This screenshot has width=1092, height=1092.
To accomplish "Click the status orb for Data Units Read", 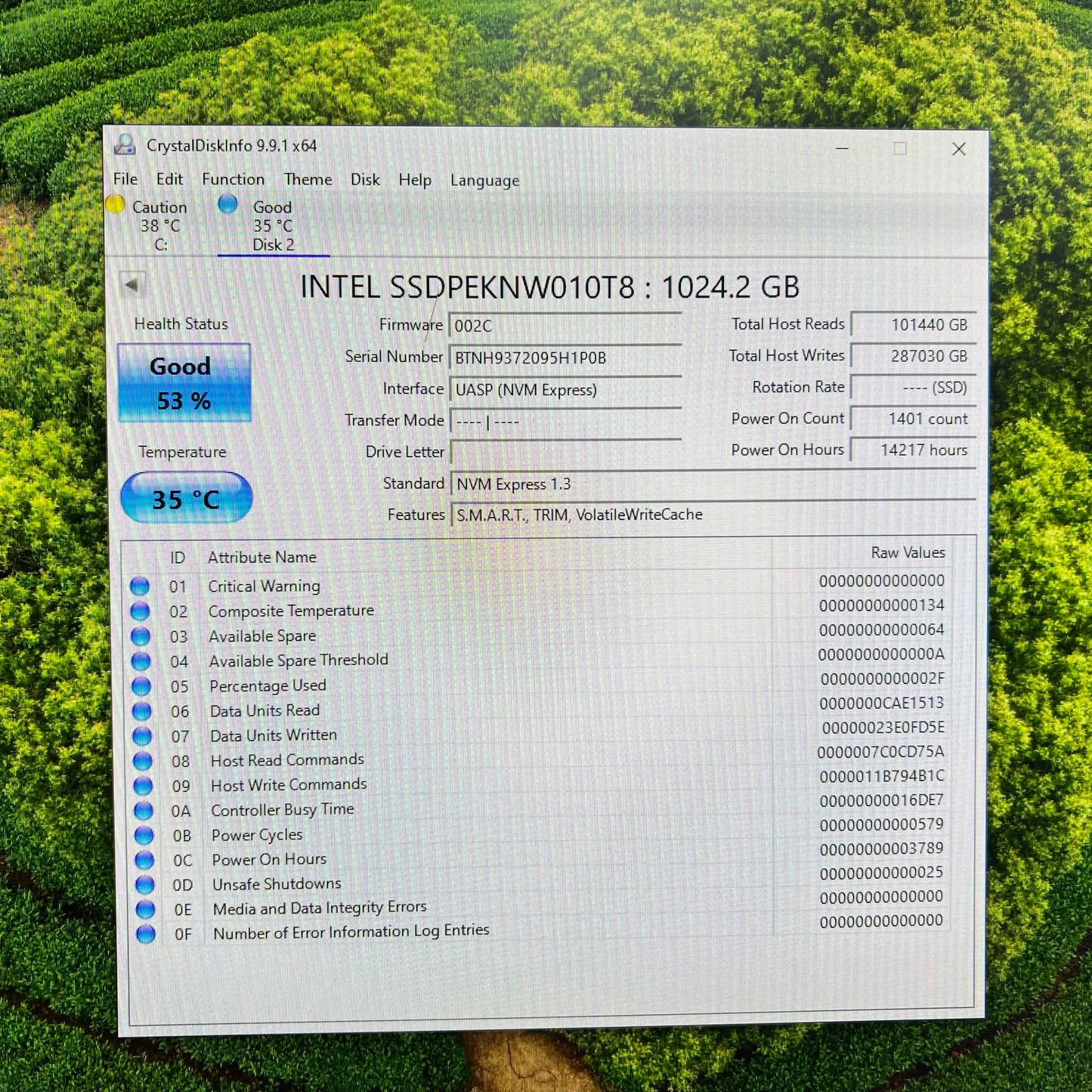I will [142, 711].
